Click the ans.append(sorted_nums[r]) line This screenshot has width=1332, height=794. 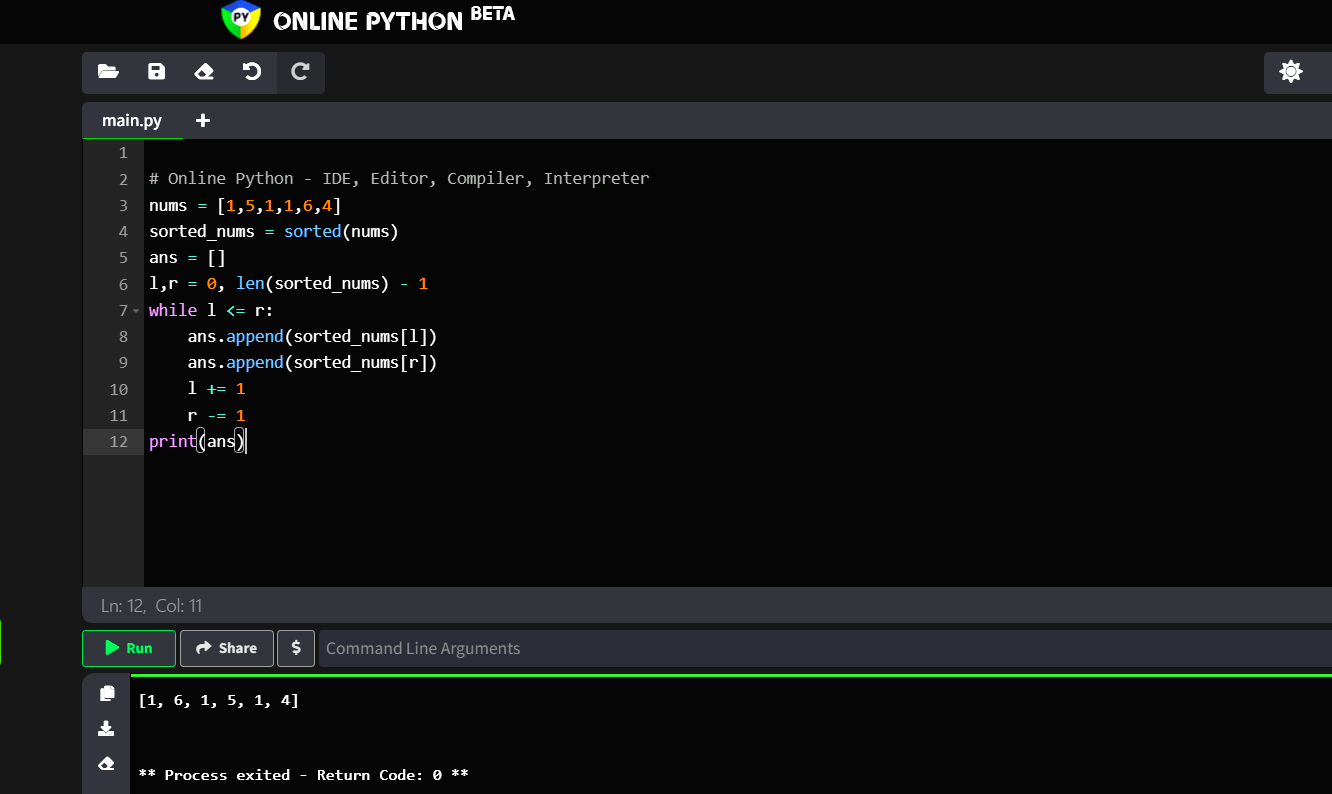(312, 362)
